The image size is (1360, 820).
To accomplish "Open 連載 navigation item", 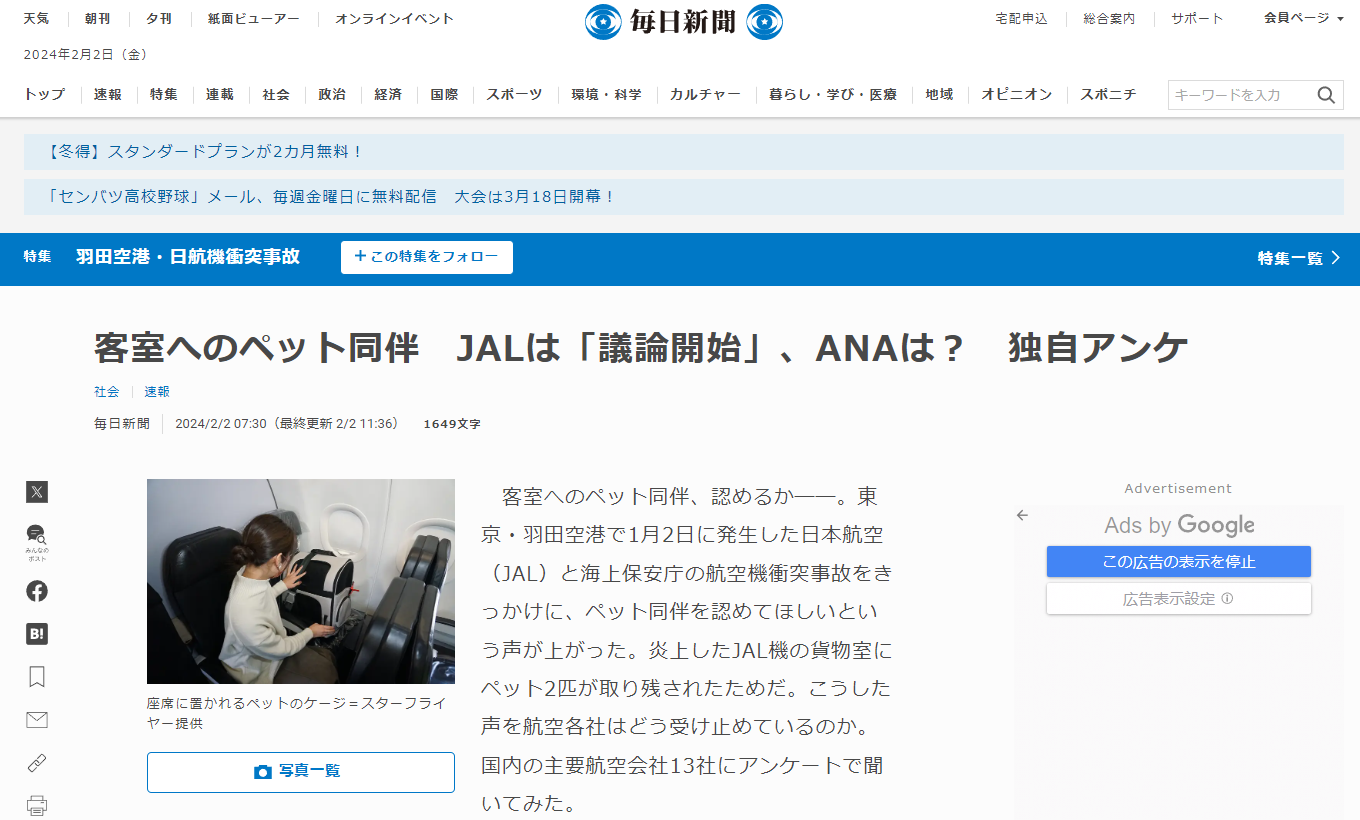I will point(220,94).
